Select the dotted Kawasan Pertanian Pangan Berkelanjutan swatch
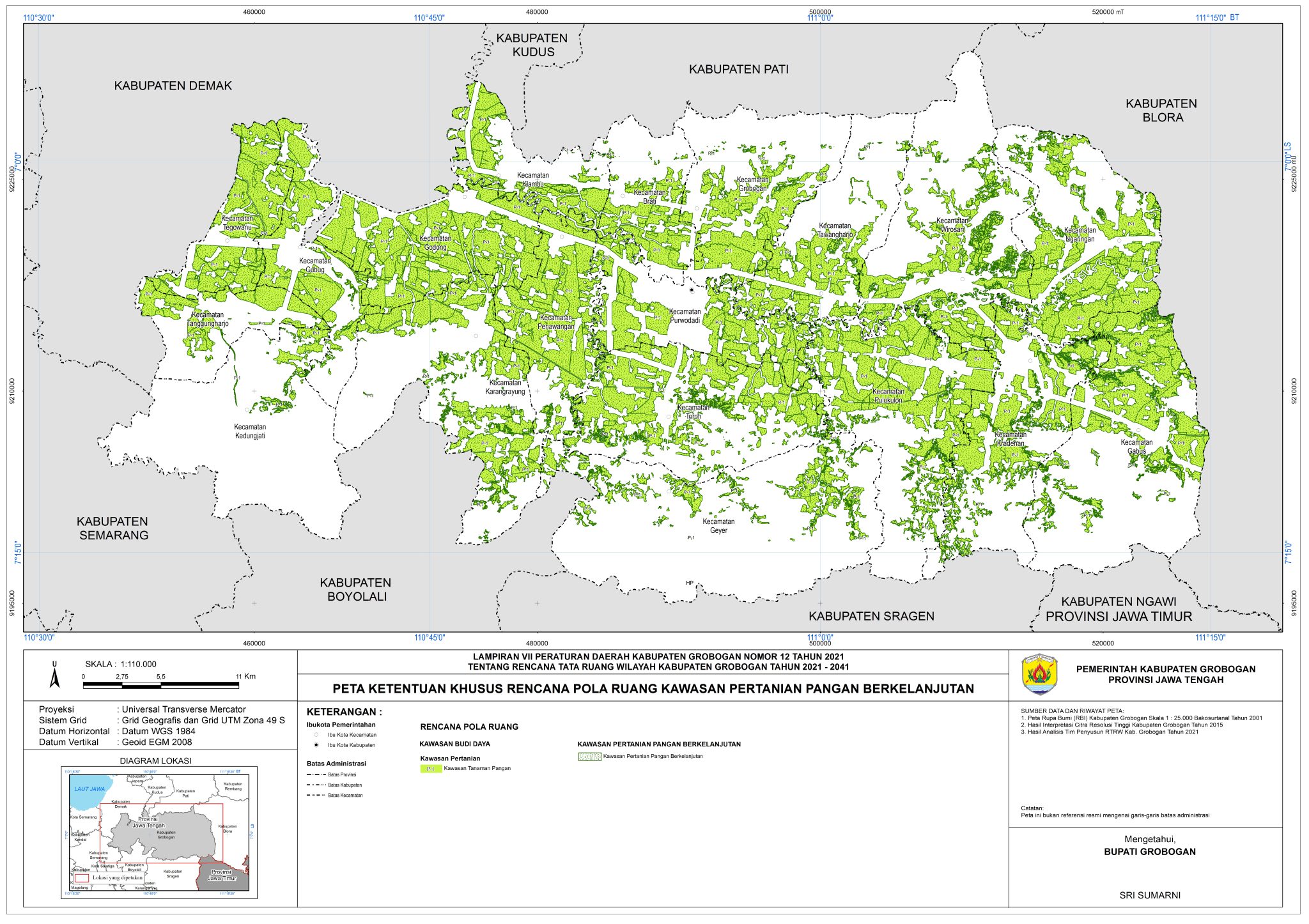1309x924 pixels. (x=589, y=757)
